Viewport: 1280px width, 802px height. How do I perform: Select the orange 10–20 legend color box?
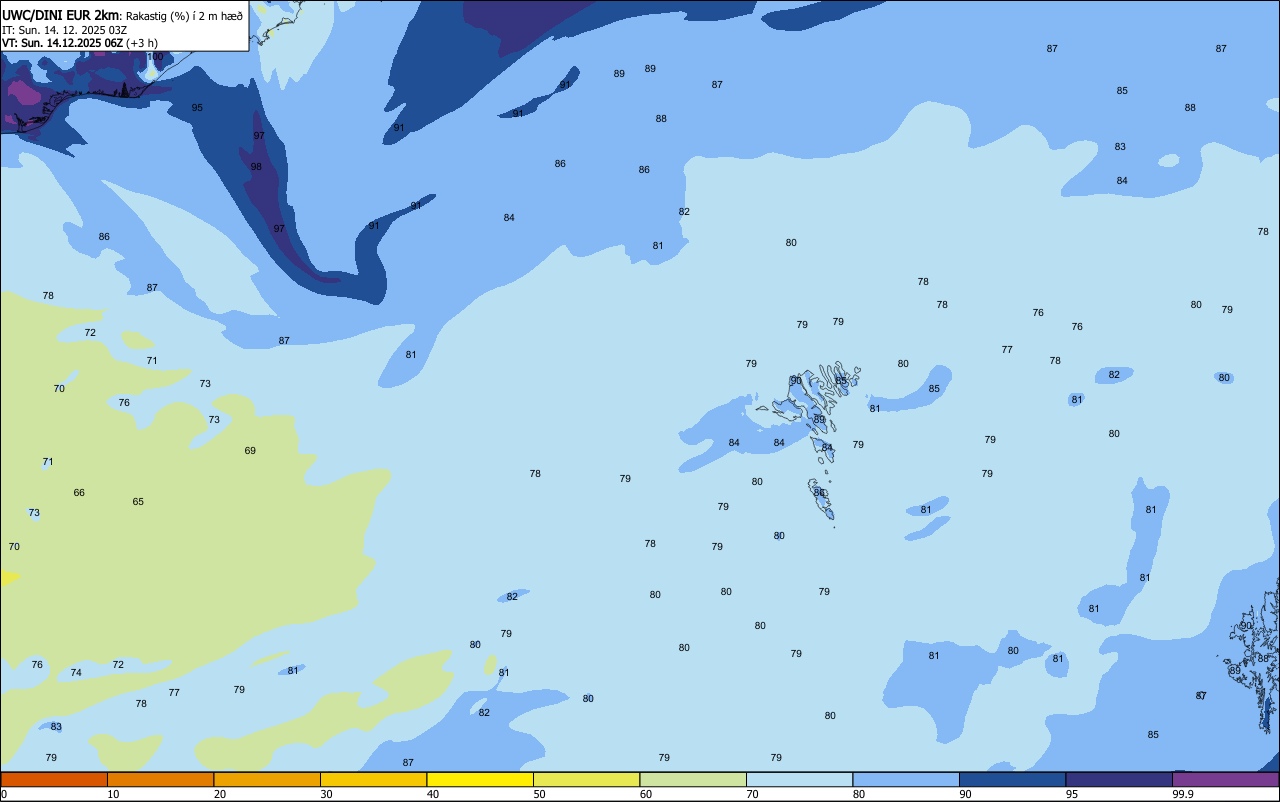click(x=160, y=779)
